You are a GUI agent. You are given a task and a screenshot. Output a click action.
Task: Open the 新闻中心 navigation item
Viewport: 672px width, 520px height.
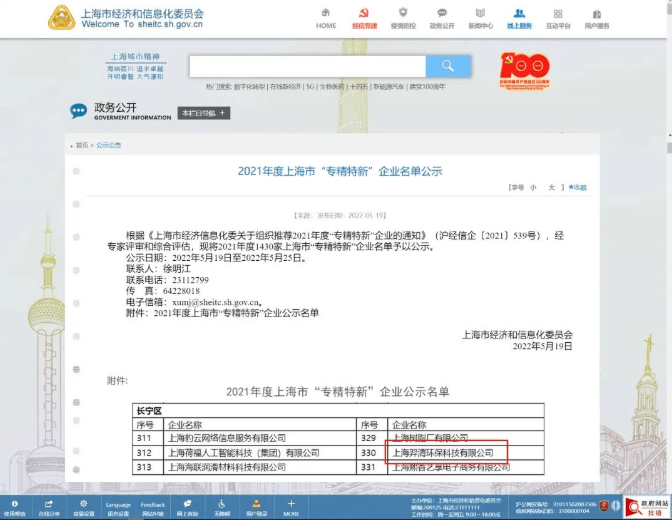click(480, 18)
